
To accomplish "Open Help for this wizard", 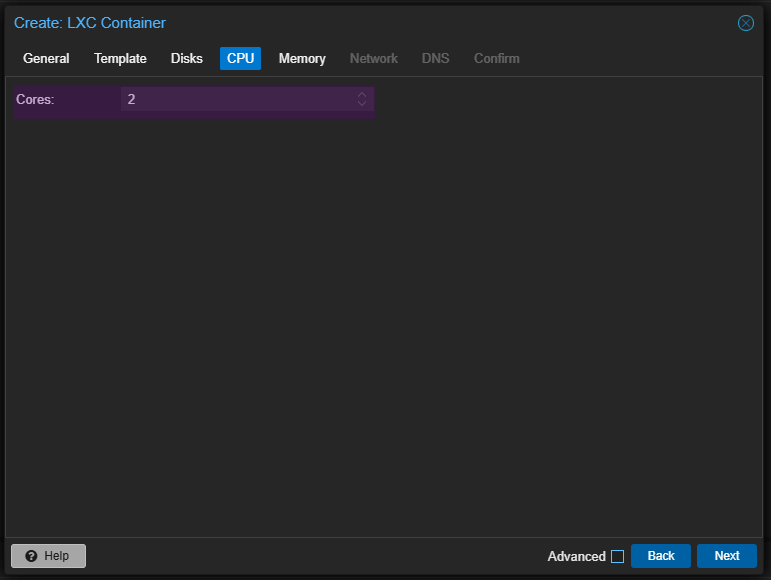I will click(x=48, y=556).
